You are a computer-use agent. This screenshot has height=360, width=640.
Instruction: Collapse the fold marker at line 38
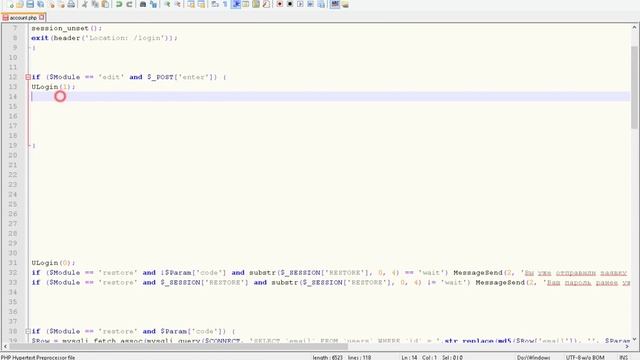click(x=28, y=331)
